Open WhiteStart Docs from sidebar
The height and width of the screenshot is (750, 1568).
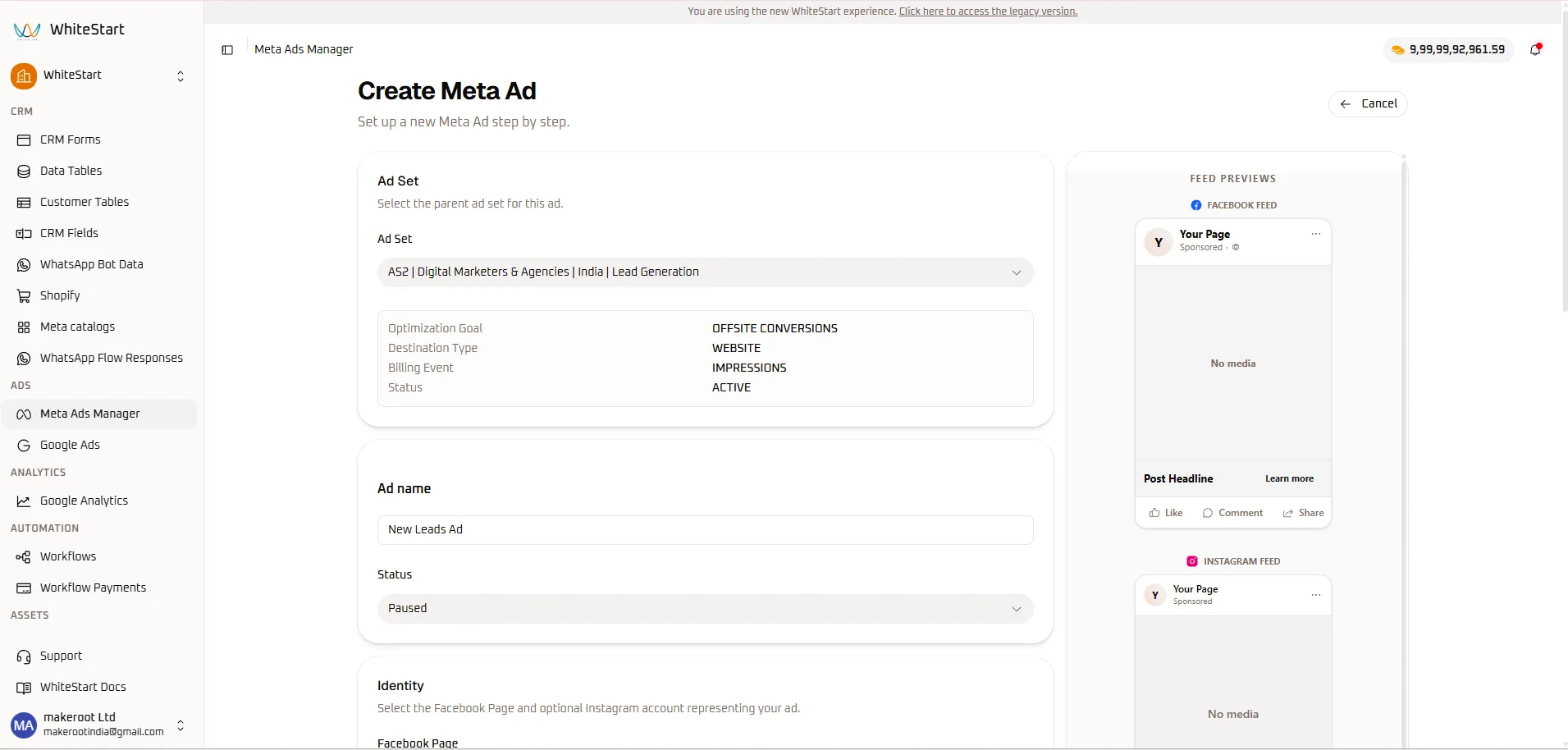pyautogui.click(x=99, y=688)
